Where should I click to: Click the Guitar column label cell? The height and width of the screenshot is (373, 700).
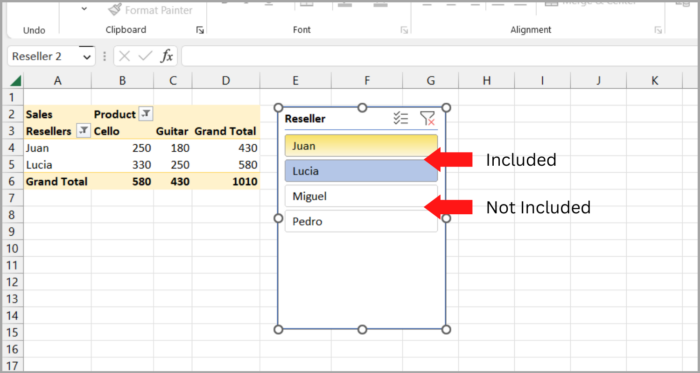tap(173, 131)
